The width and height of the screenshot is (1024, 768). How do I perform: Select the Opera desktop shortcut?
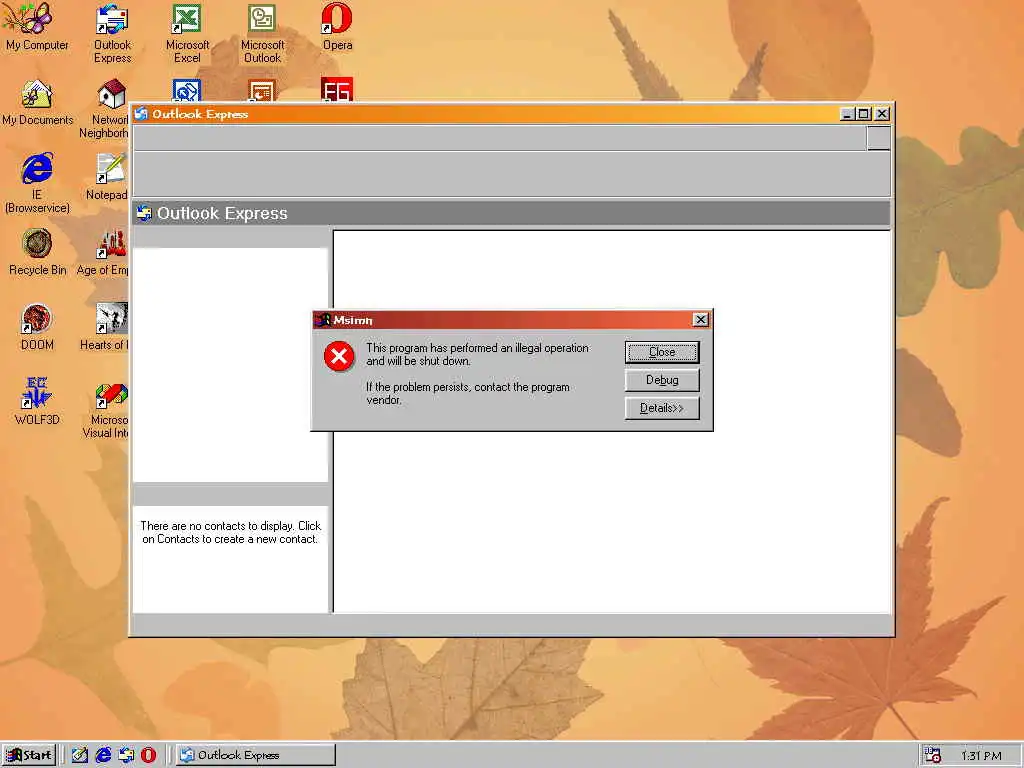(x=337, y=27)
